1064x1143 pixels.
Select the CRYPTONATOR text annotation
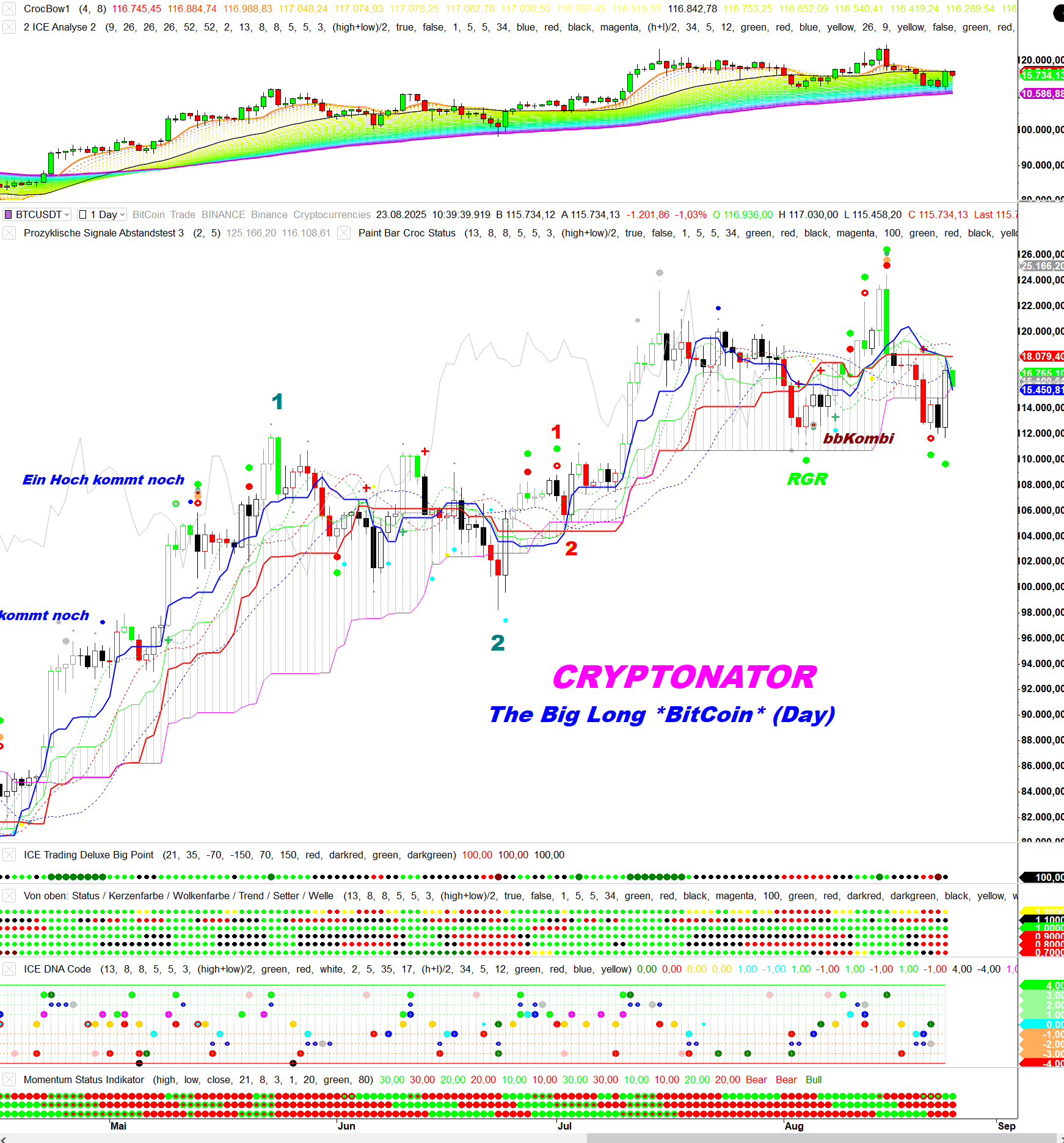point(684,677)
